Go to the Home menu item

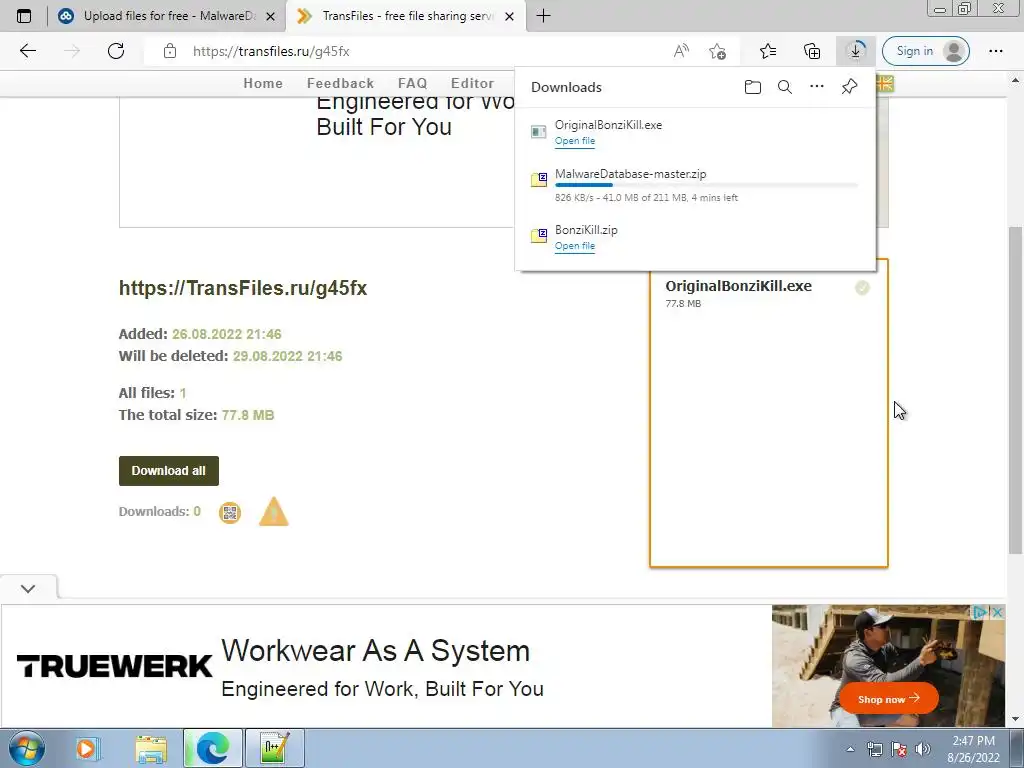point(263,84)
